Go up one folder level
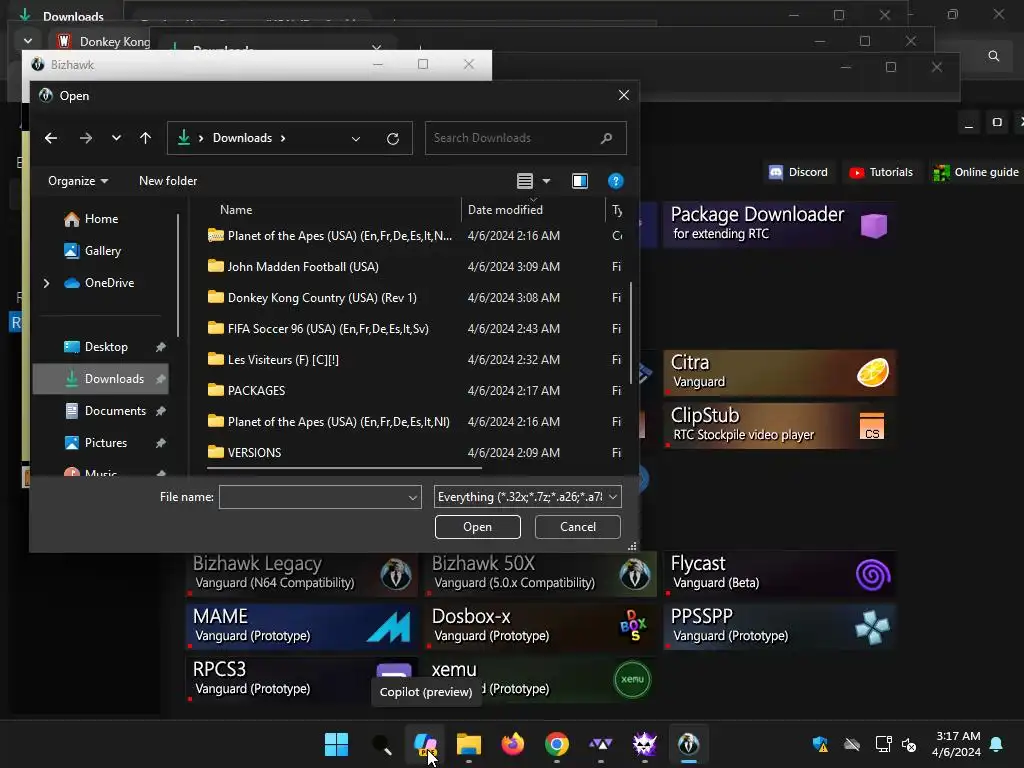Image resolution: width=1024 pixels, height=768 pixels. click(145, 138)
